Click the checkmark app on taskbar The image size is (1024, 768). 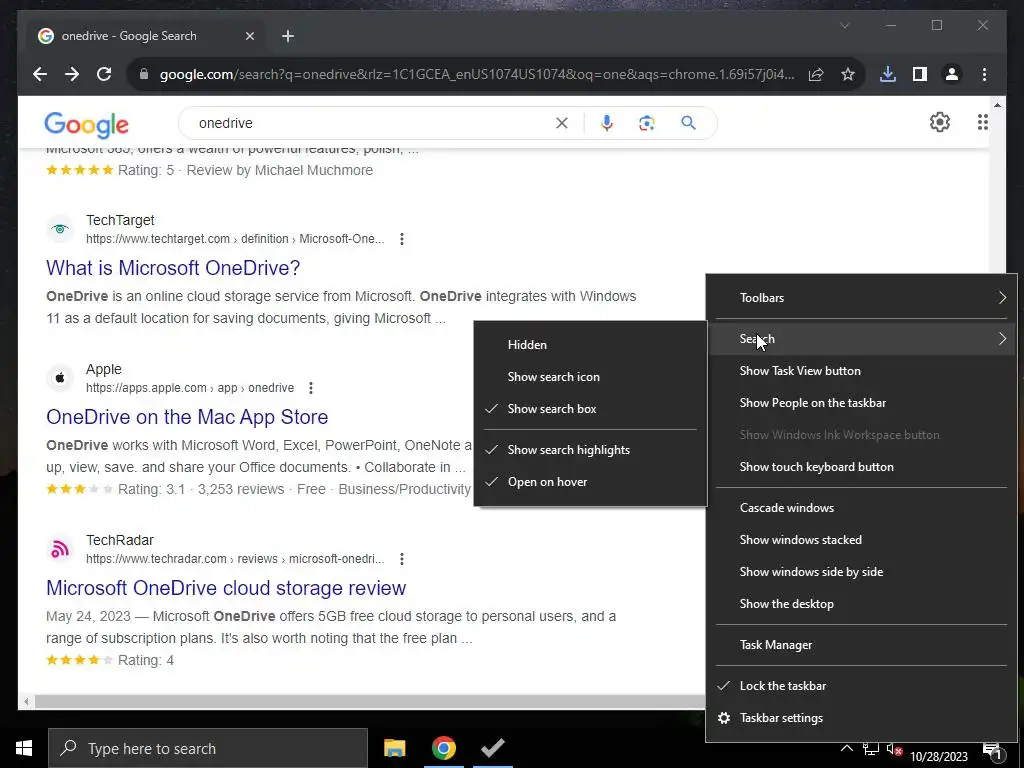pos(492,748)
